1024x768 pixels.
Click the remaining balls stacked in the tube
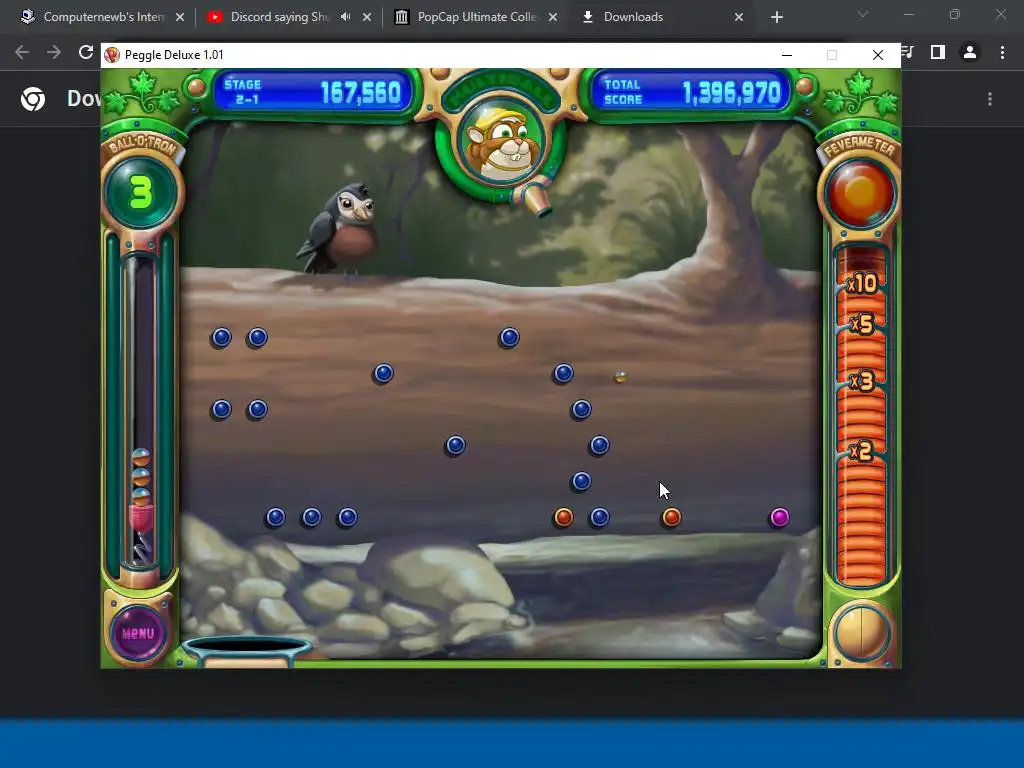pos(141,478)
